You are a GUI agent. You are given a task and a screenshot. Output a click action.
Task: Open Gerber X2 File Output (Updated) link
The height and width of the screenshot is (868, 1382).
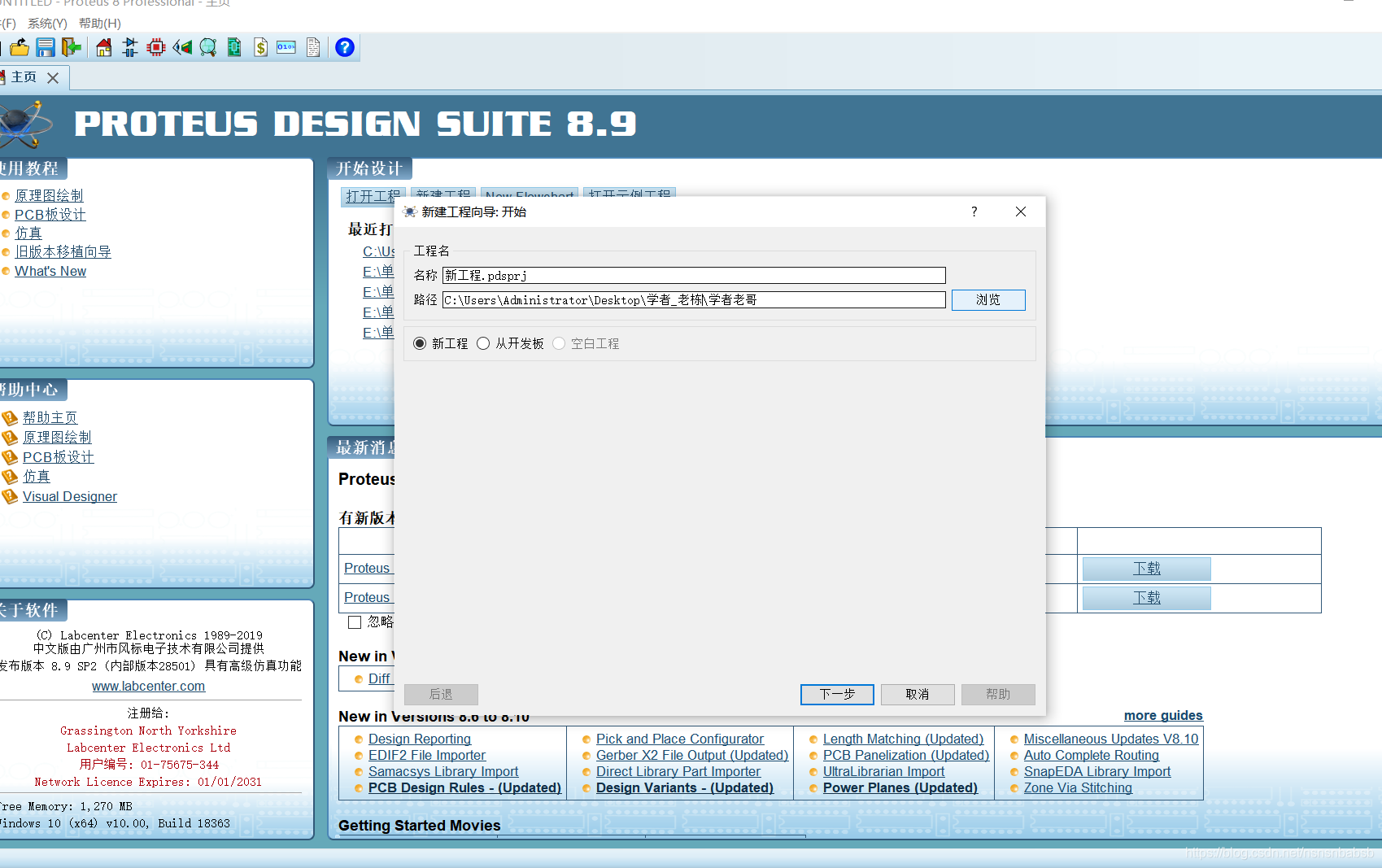pos(692,755)
